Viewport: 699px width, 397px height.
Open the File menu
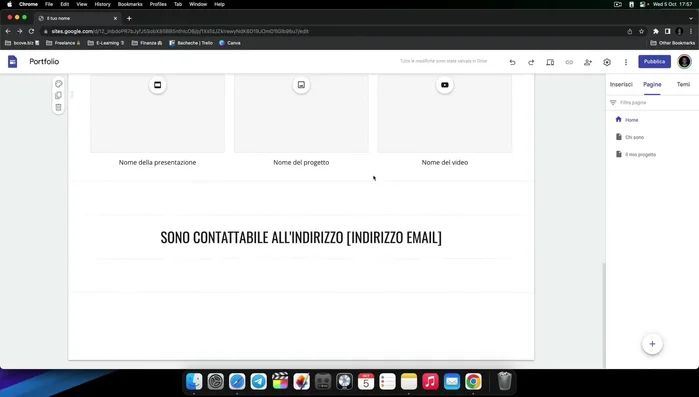click(x=49, y=4)
